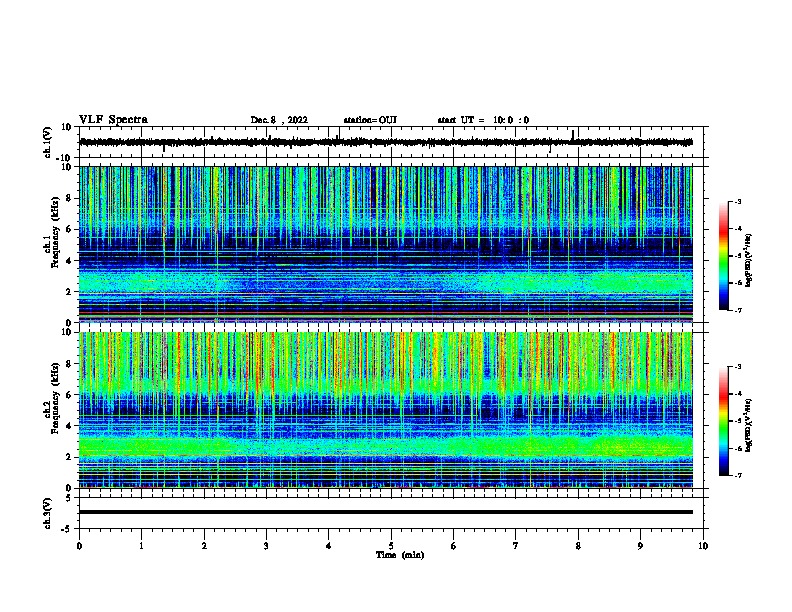Click the ch.1 spectrogram panel
792x612 pixels.
pyautogui.click(x=386, y=244)
